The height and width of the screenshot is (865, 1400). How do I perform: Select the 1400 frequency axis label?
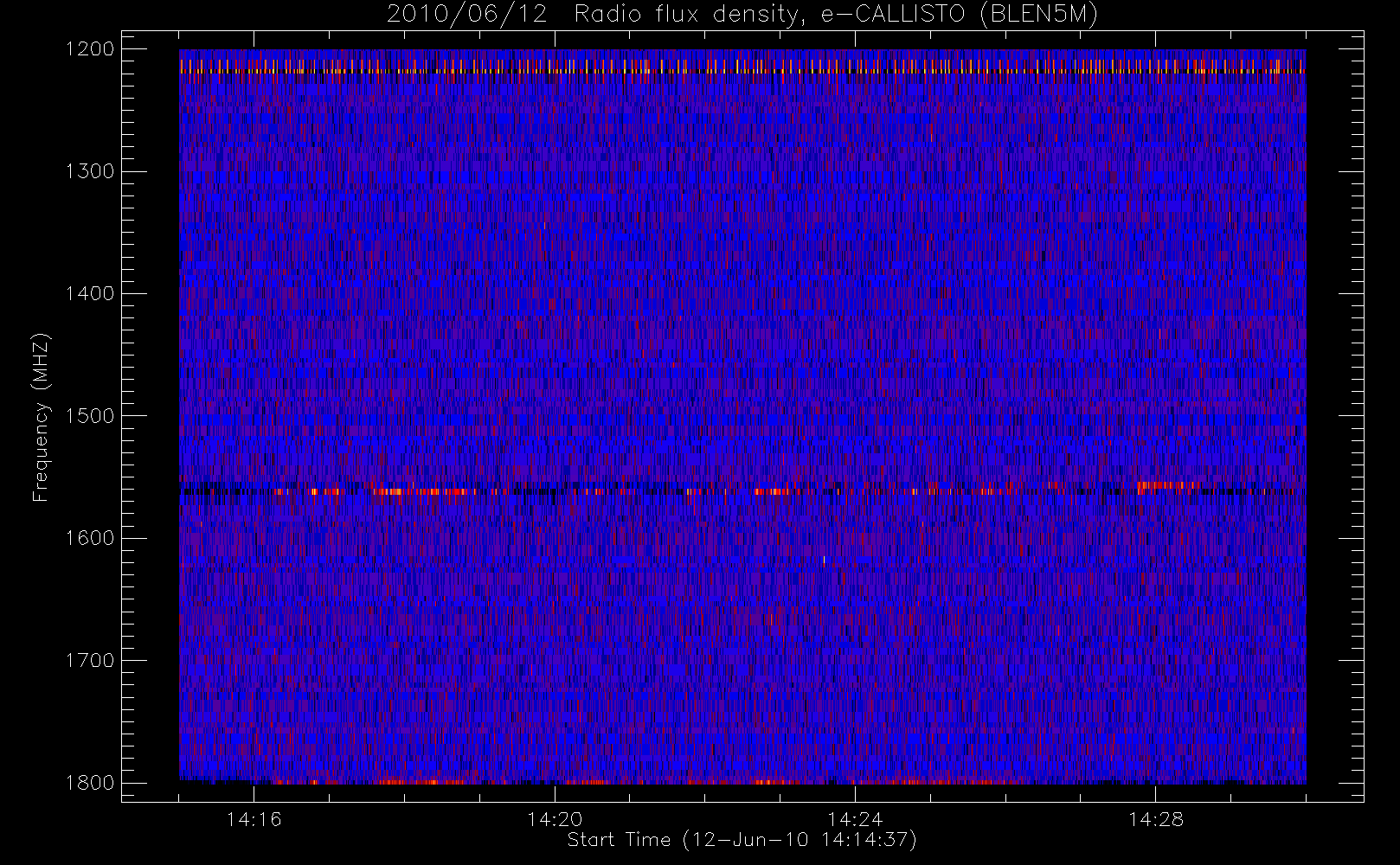pyautogui.click(x=90, y=293)
